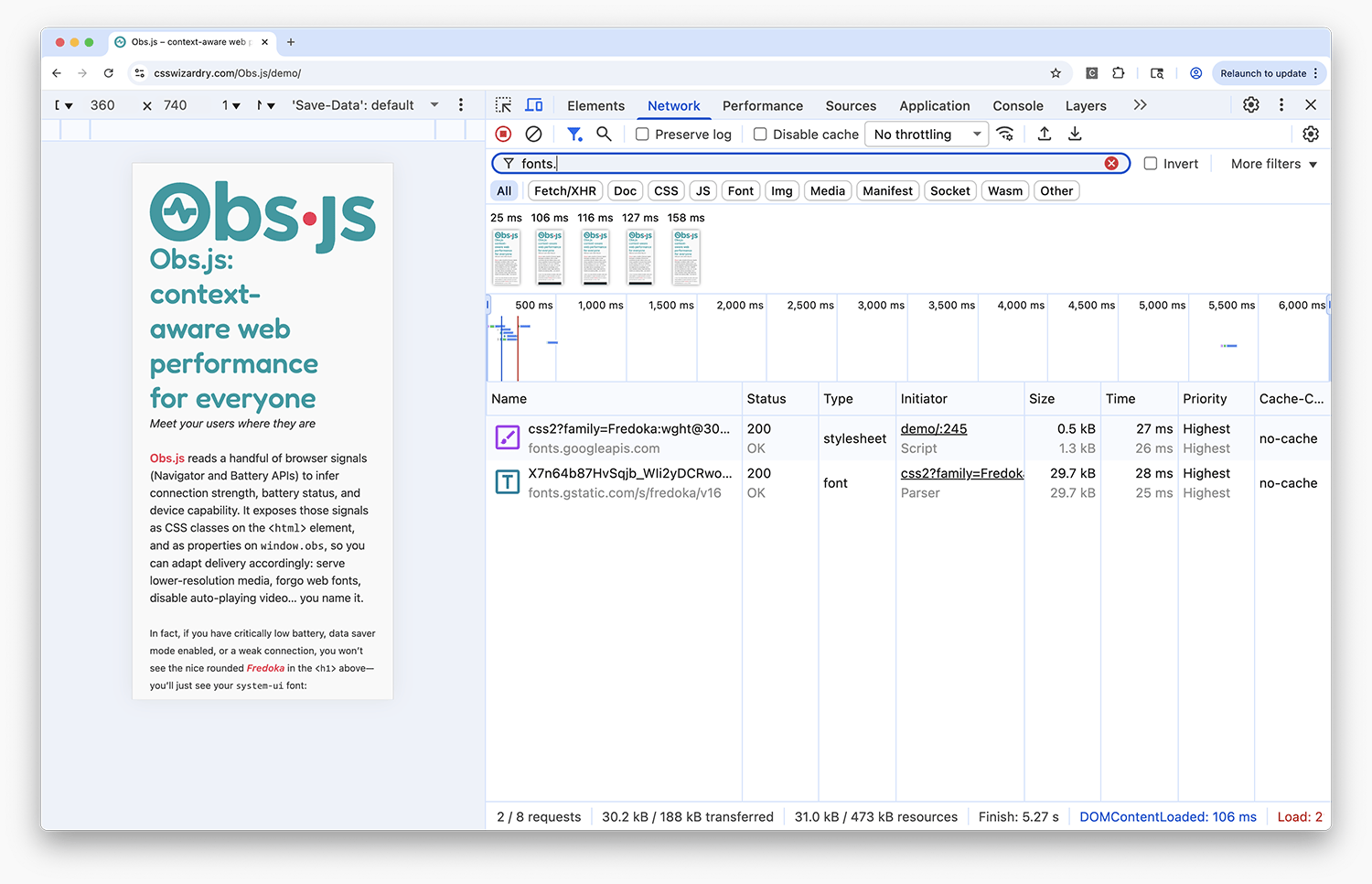Image resolution: width=1372 pixels, height=884 pixels.
Task: Open the No throttling dropdown
Action: pyautogui.click(x=927, y=135)
